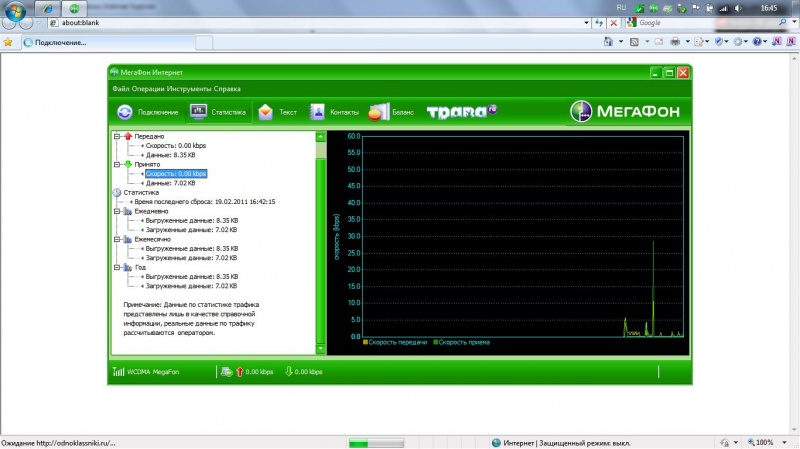Select Выгруженные данные under Ежемесячно
Screen dimensions: 800x449
click(x=192, y=248)
